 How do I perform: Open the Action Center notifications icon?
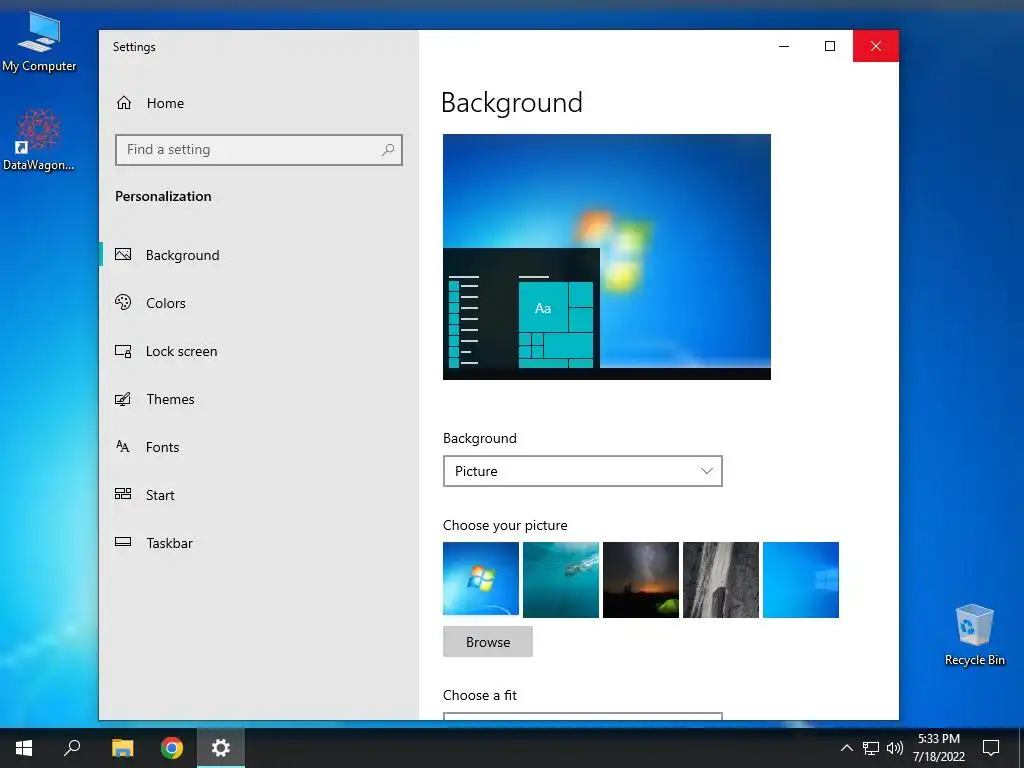click(991, 748)
